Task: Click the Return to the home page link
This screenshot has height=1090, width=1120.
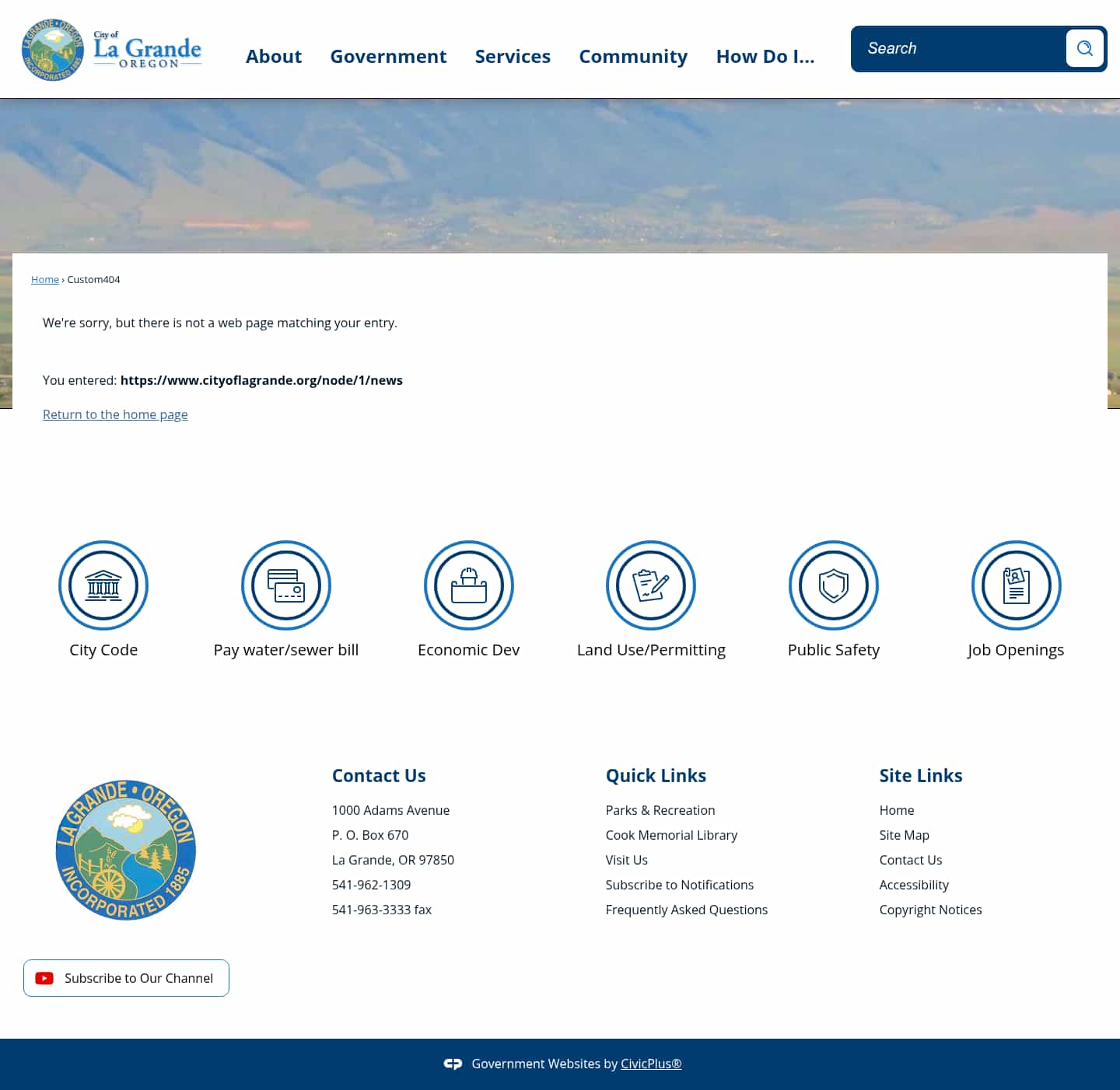Action: (114, 414)
